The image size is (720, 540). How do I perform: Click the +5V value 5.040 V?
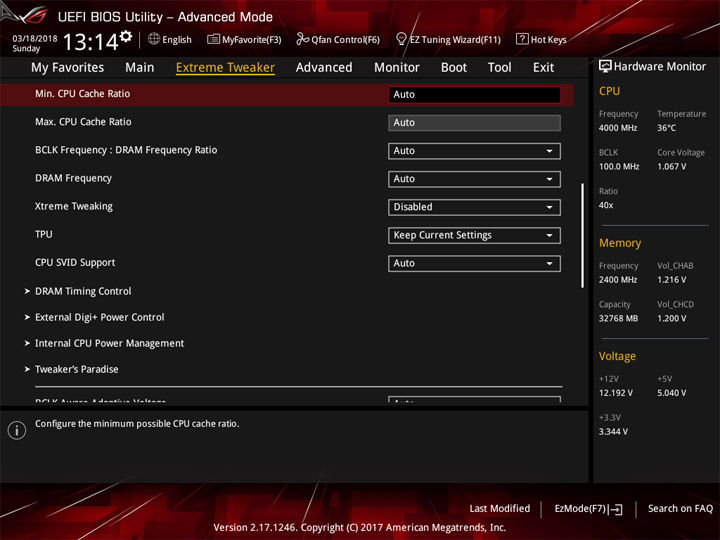(672, 393)
